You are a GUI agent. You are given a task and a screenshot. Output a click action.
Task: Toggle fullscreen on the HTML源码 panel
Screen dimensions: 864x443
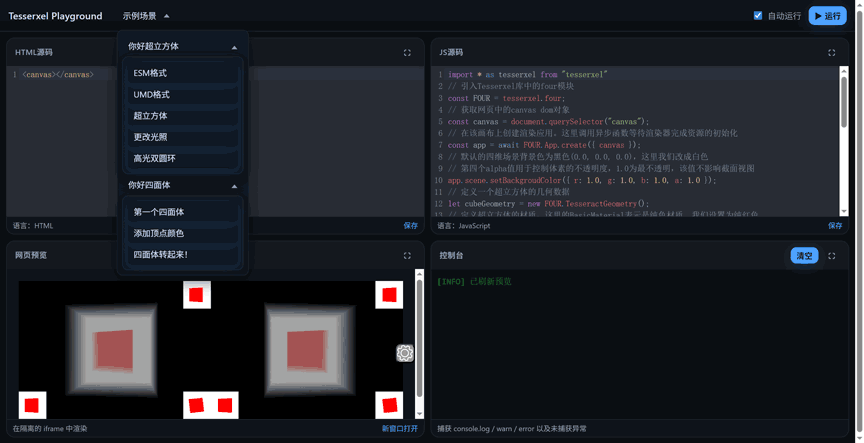pos(407,53)
